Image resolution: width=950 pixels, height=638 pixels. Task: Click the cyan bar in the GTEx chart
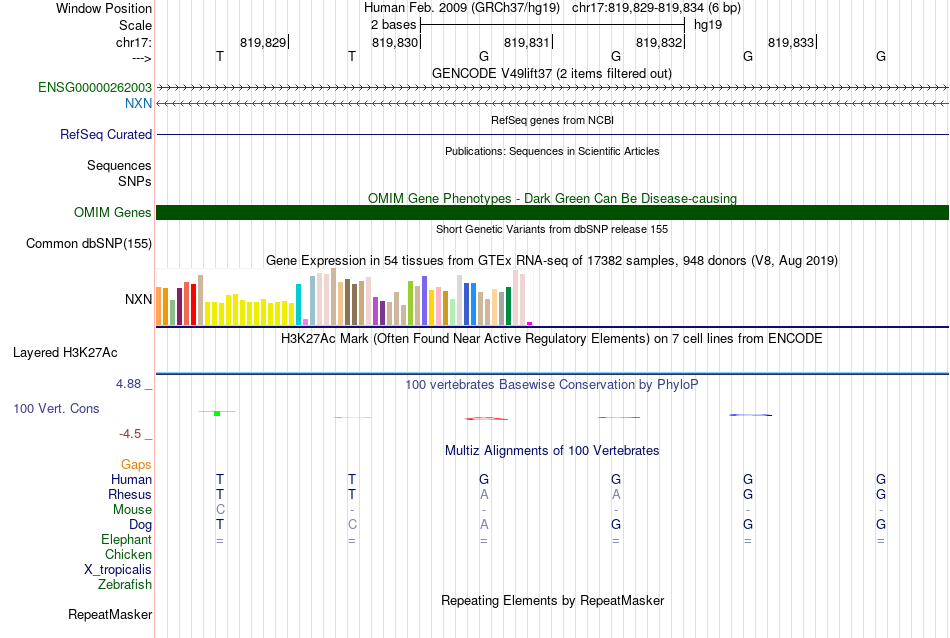[x=298, y=304]
